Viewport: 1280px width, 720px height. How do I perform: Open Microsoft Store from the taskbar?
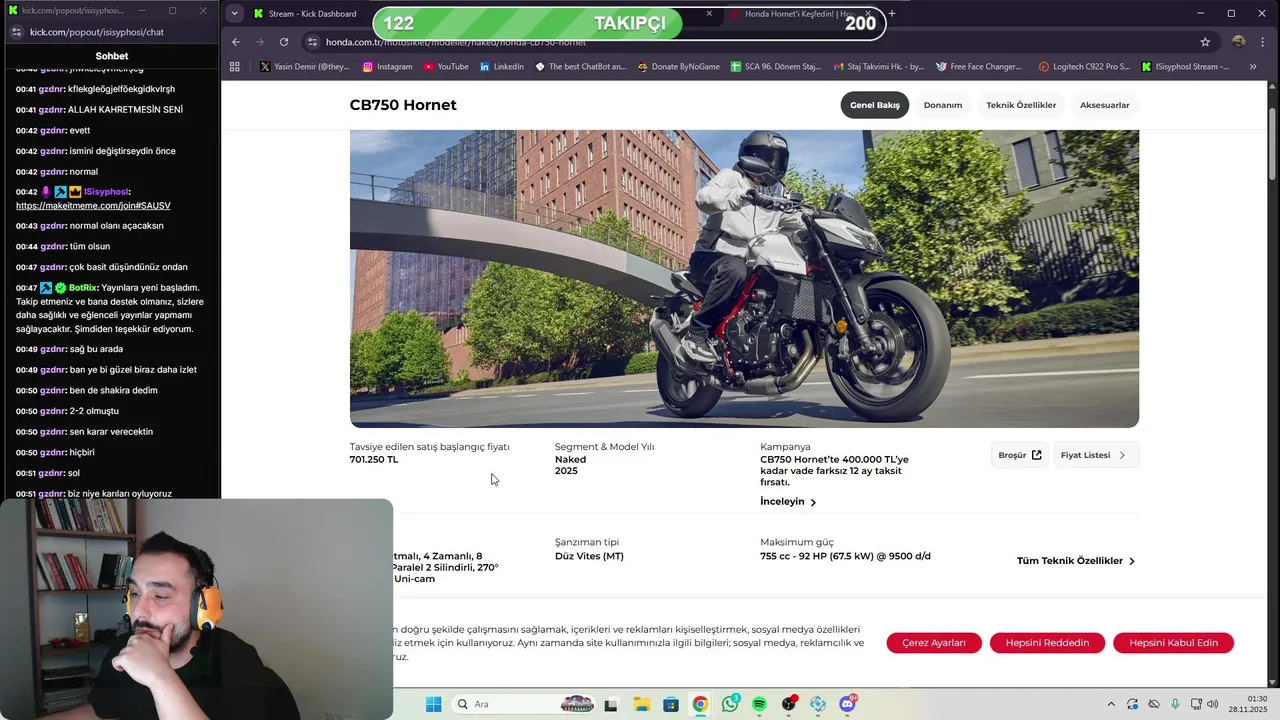pyautogui.click(x=670, y=704)
